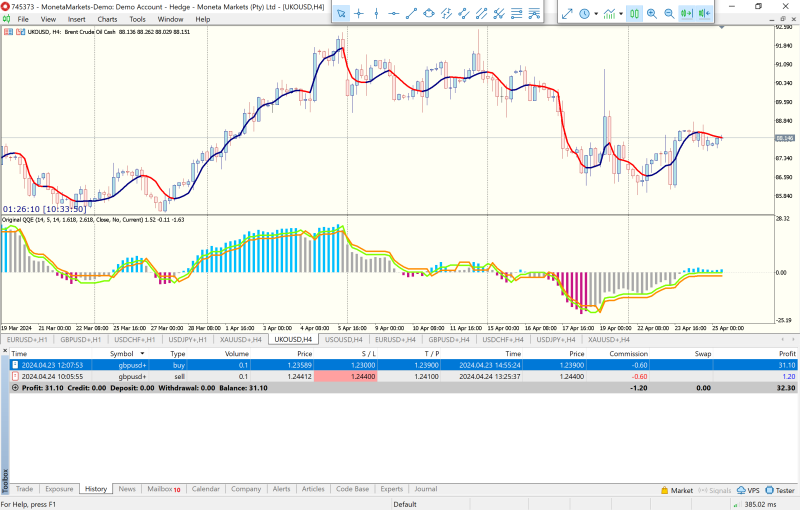Expand the Profit summary row
This screenshot has width=800, height=510.
coord(15,387)
